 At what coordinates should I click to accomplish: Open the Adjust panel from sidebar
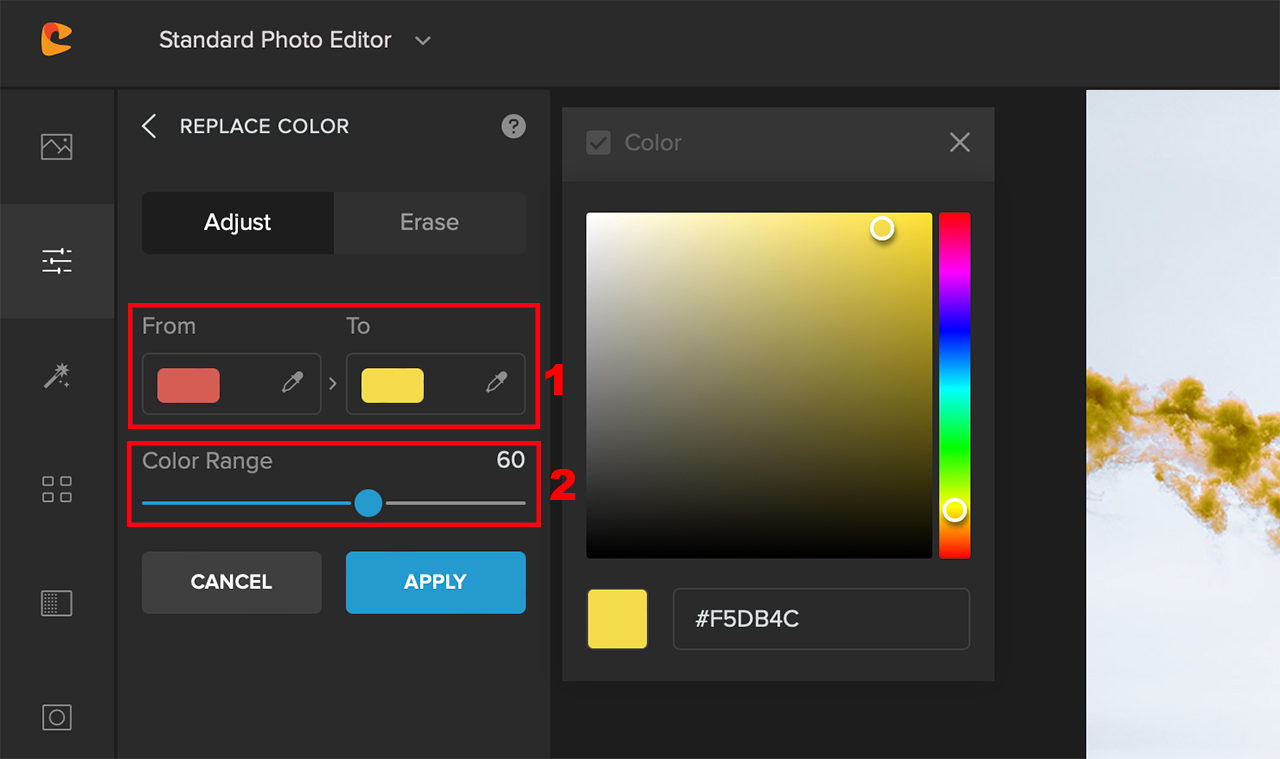tap(57, 260)
